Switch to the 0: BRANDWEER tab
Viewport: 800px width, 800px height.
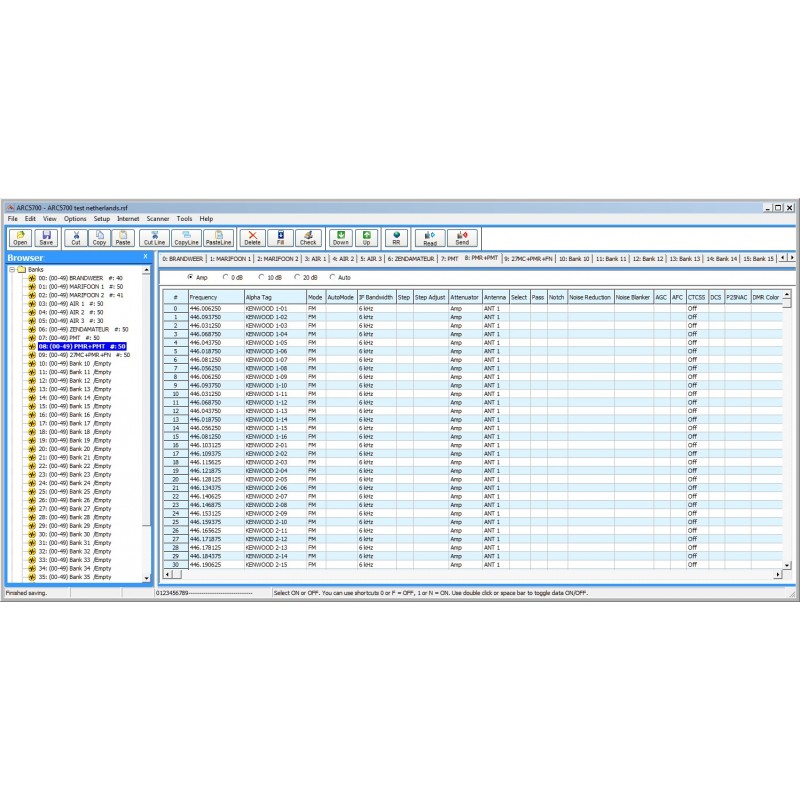[183, 259]
